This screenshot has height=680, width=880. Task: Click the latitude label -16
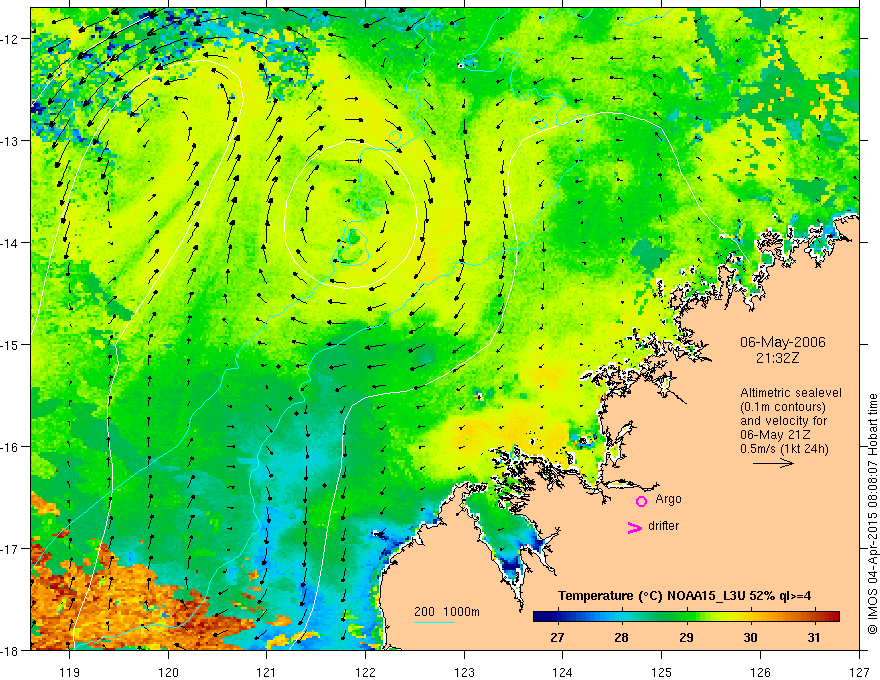(10, 447)
